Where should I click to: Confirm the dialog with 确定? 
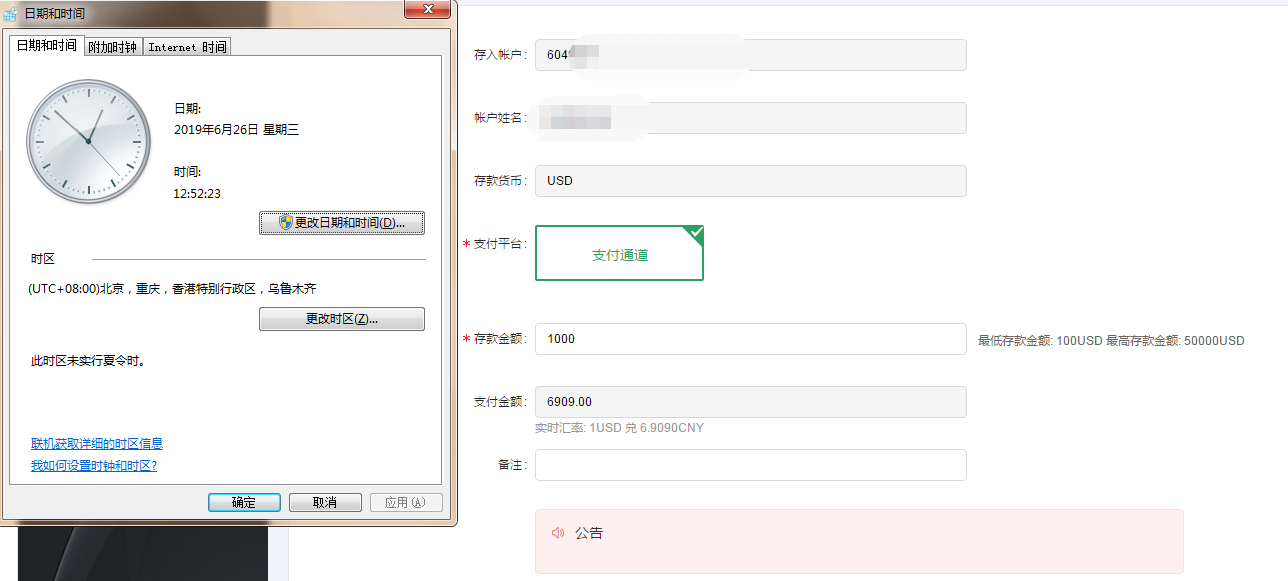pyautogui.click(x=244, y=502)
